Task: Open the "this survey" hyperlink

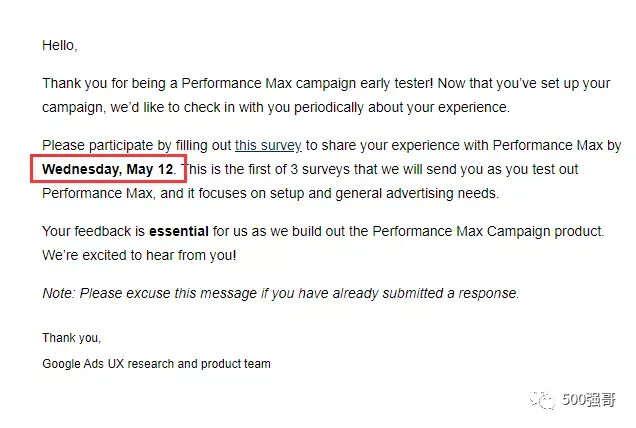Action: (268, 145)
